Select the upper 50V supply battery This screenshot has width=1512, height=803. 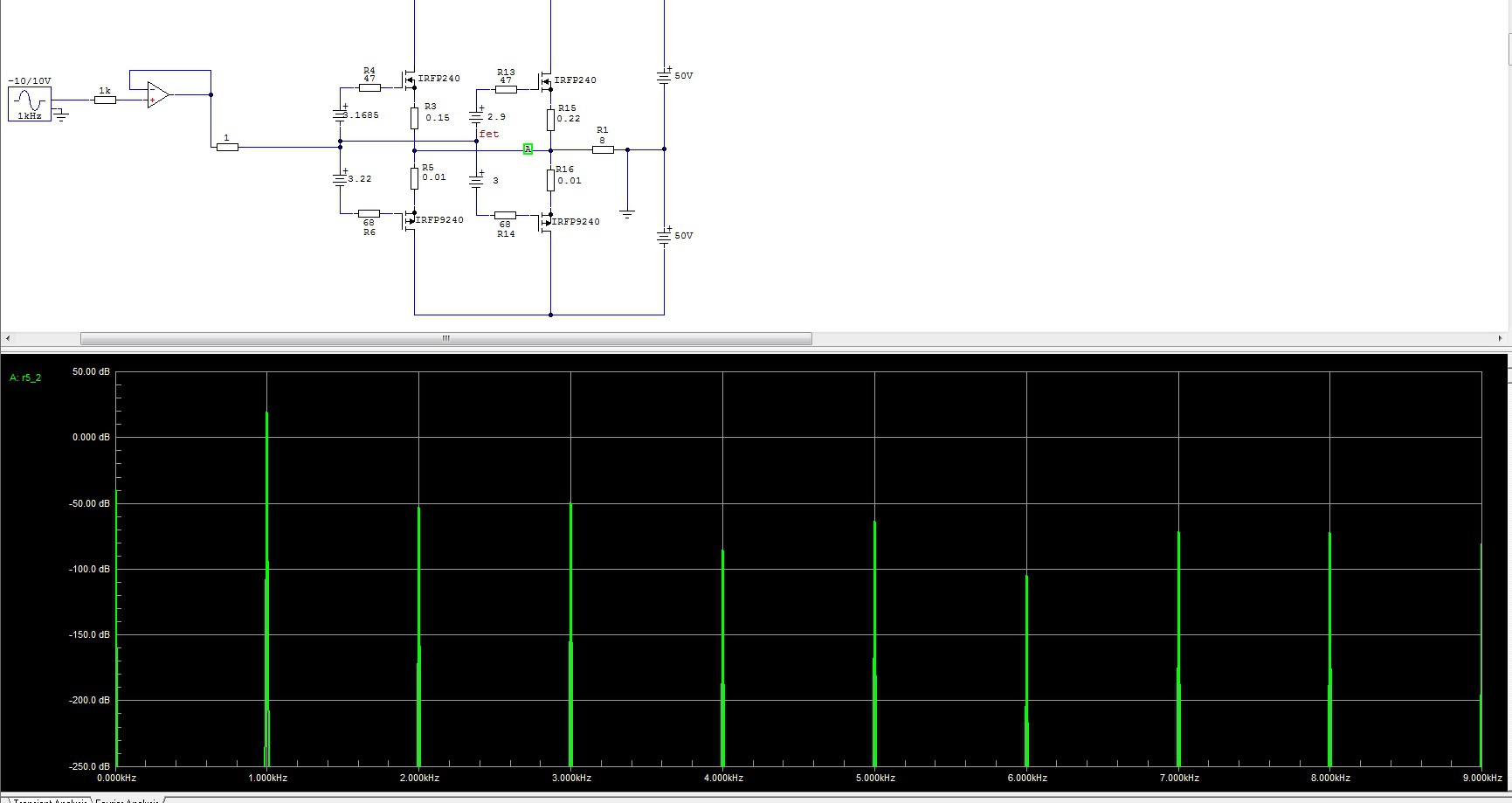click(x=664, y=76)
